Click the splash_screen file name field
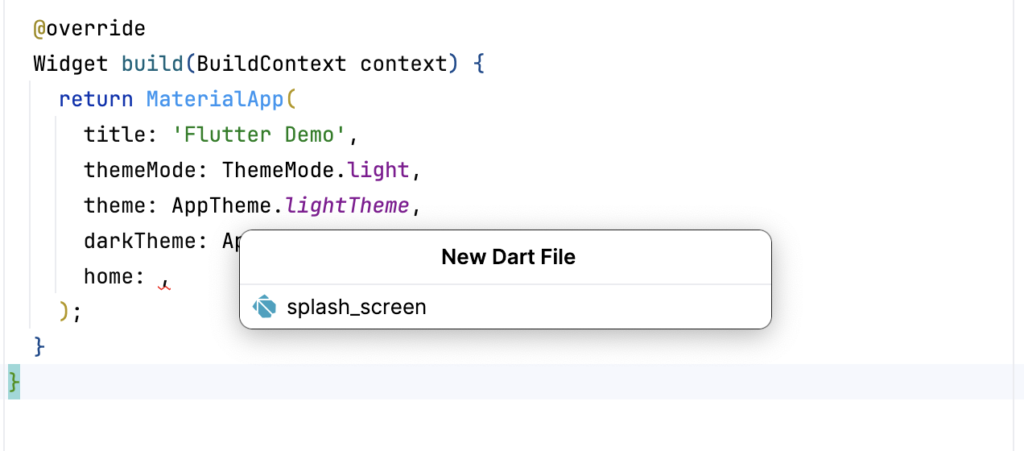Image resolution: width=1024 pixels, height=451 pixels. (356, 307)
